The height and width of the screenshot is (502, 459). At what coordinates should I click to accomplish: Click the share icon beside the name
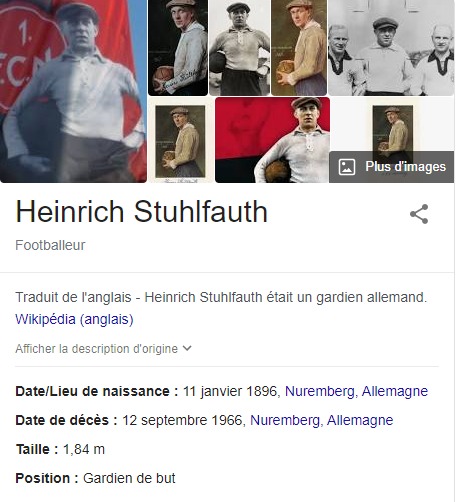point(419,214)
